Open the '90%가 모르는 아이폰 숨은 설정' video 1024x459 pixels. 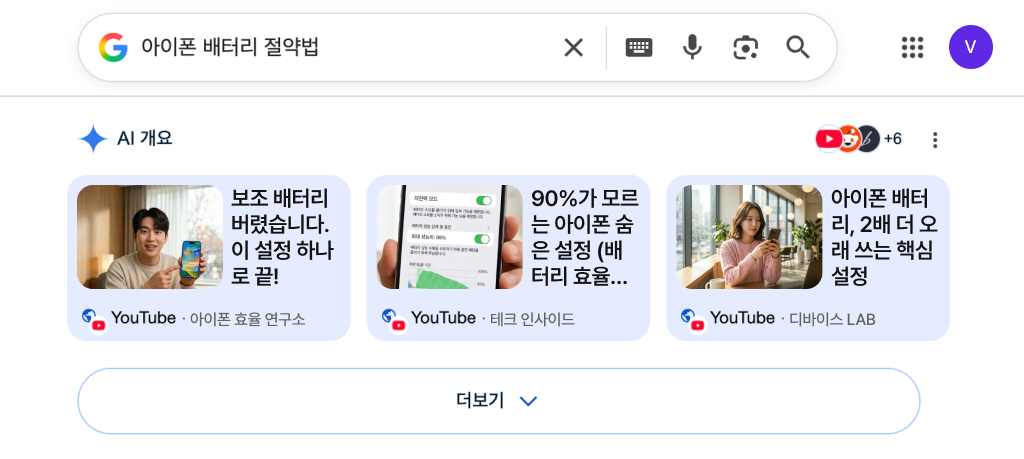[580, 236]
